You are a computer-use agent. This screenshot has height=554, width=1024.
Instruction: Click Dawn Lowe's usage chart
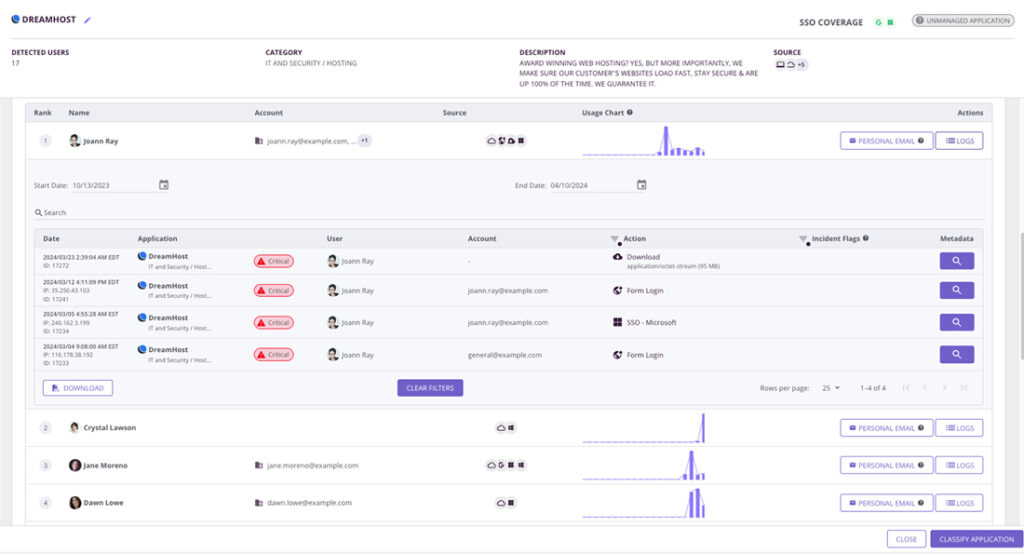point(643,503)
